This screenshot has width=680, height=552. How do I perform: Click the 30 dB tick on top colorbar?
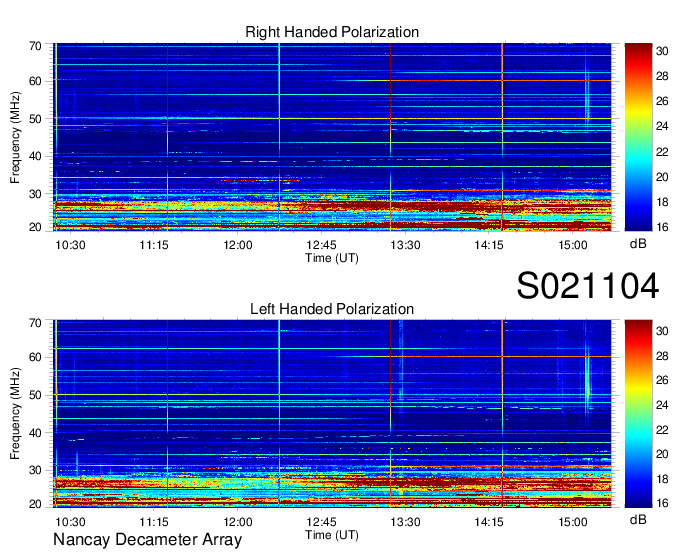662,52
